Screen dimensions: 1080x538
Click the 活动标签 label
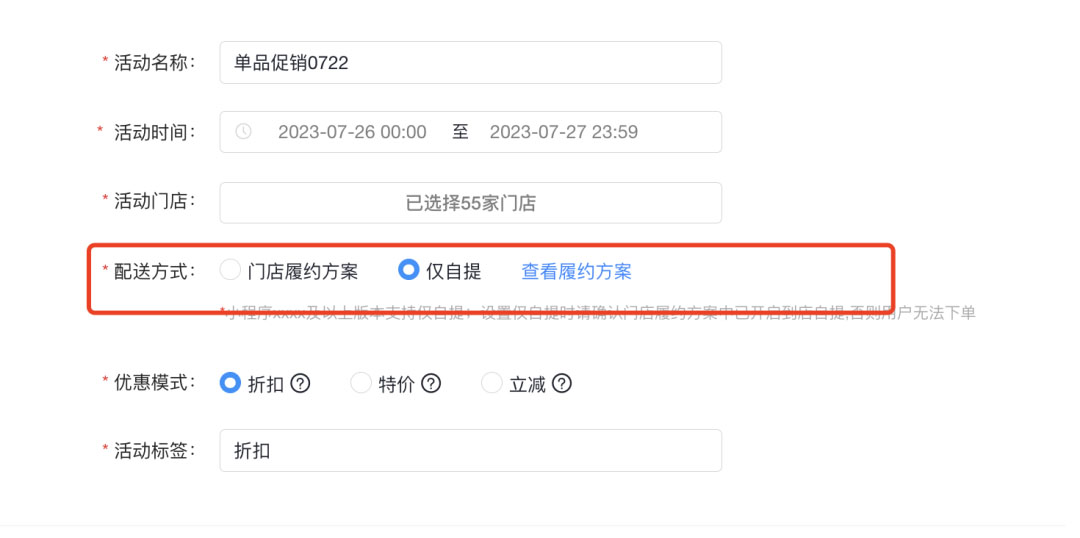tap(155, 451)
